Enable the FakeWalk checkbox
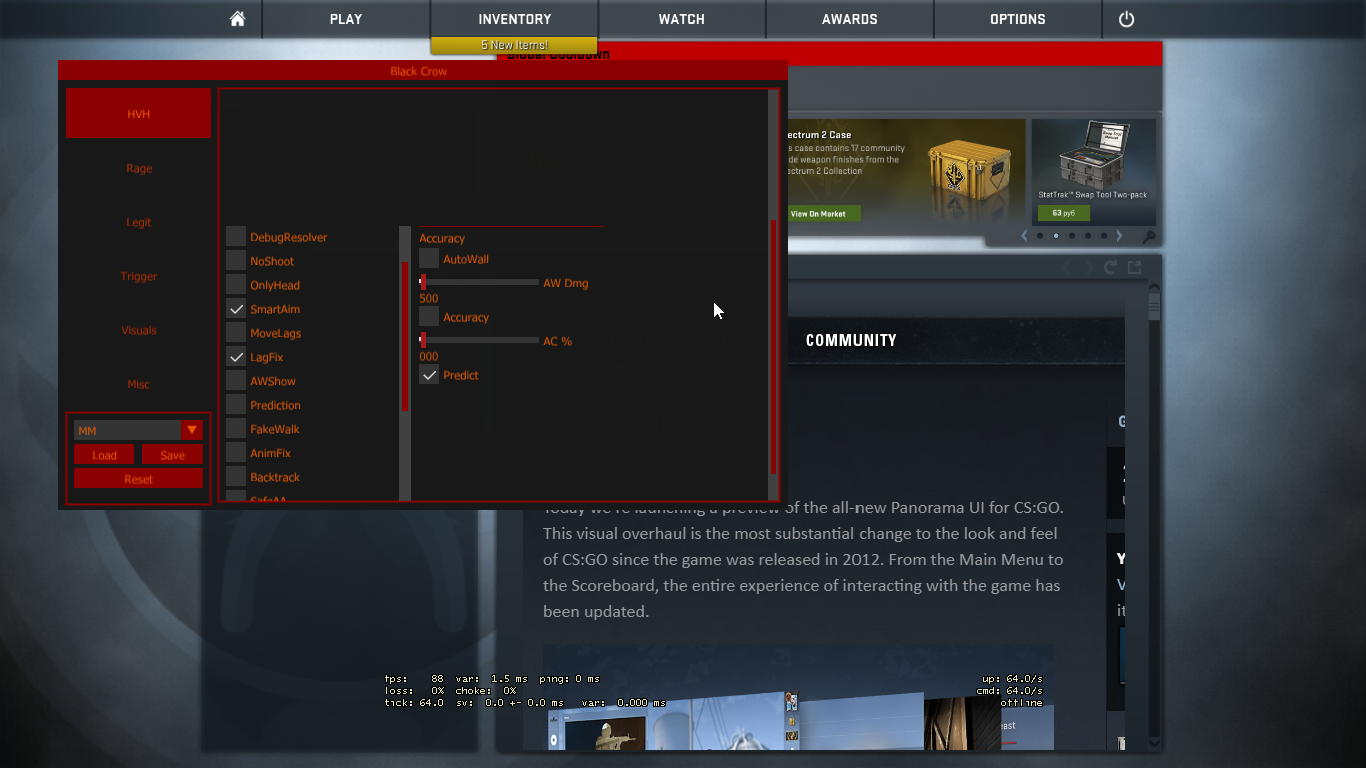The width and height of the screenshot is (1366, 768). 236,429
